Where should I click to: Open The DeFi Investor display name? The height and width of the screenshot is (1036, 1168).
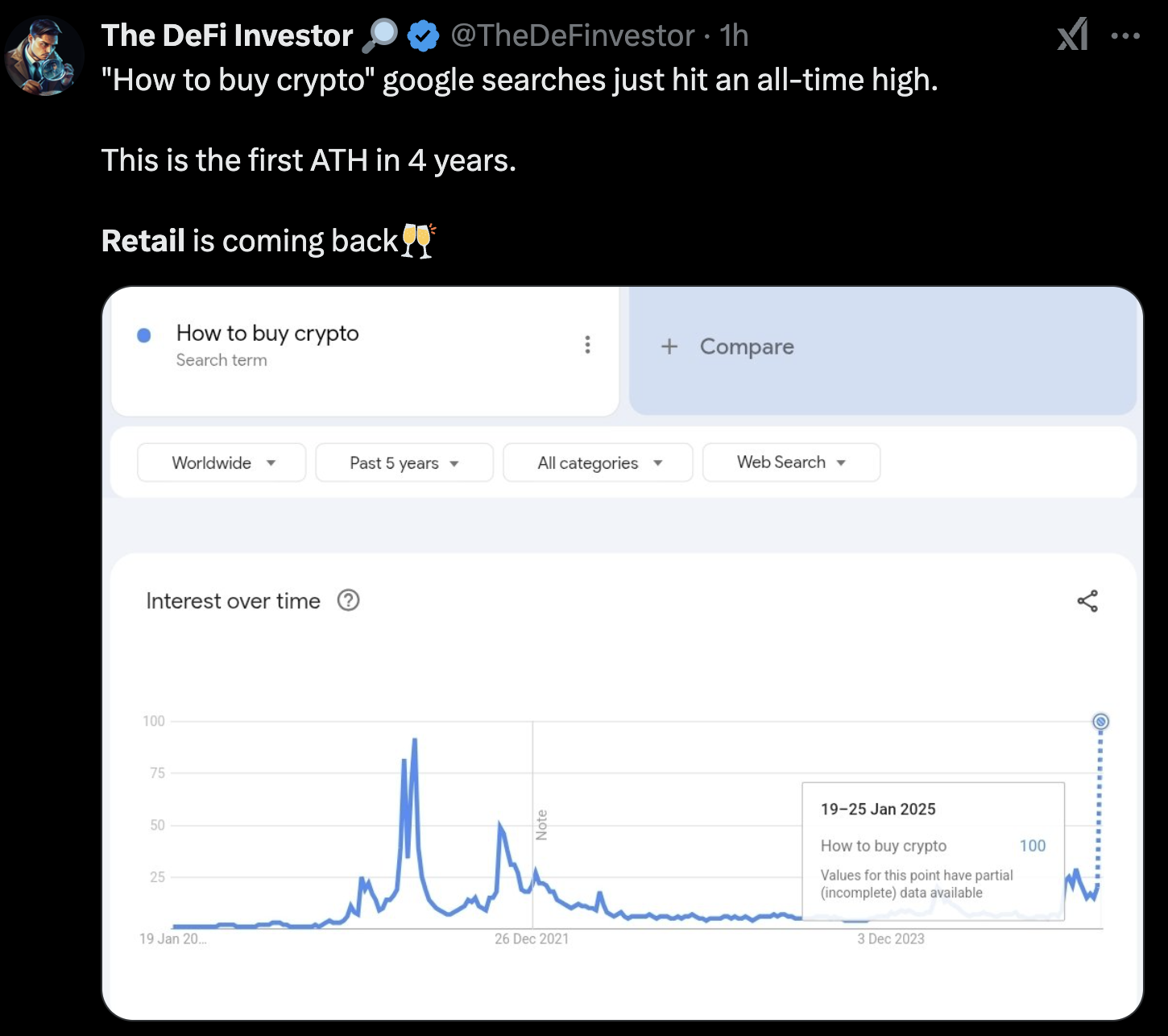point(227,36)
